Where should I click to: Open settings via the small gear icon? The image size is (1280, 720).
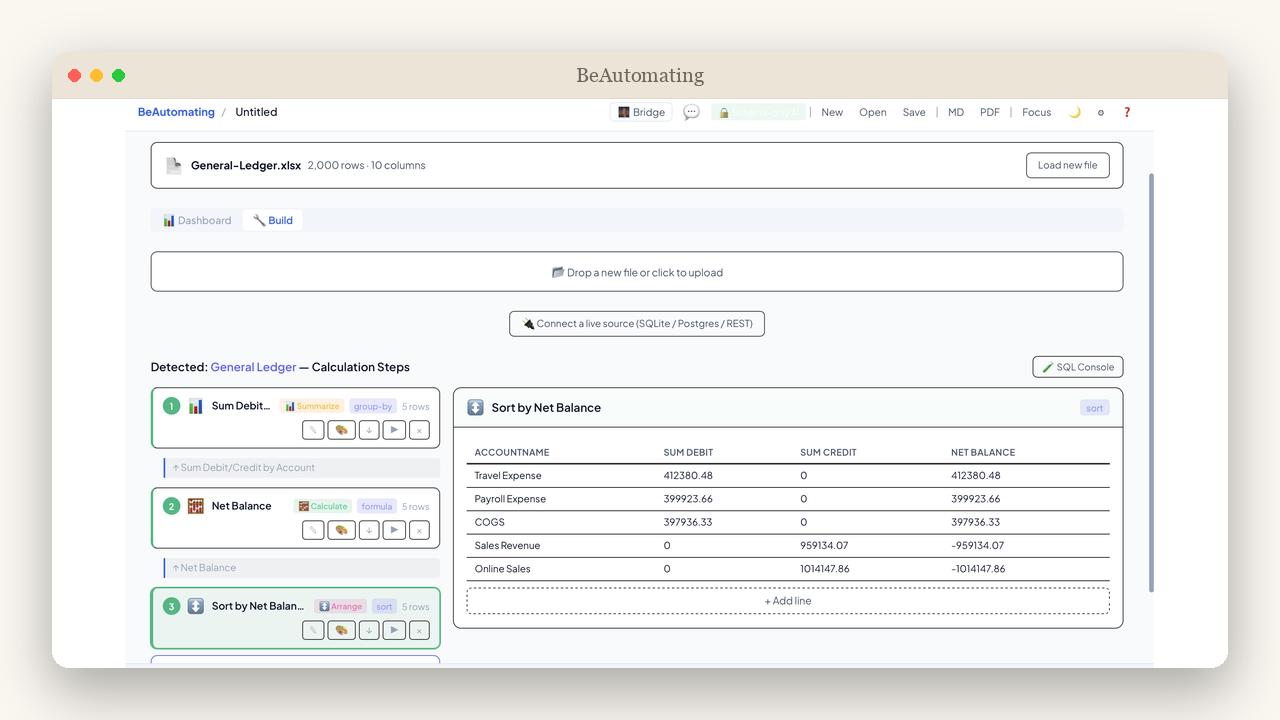click(1101, 112)
